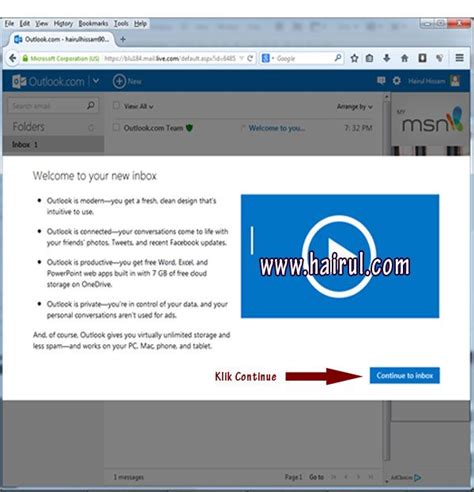This screenshot has width=474, height=492.
Task: Open the View All dropdown
Action: [x=138, y=106]
